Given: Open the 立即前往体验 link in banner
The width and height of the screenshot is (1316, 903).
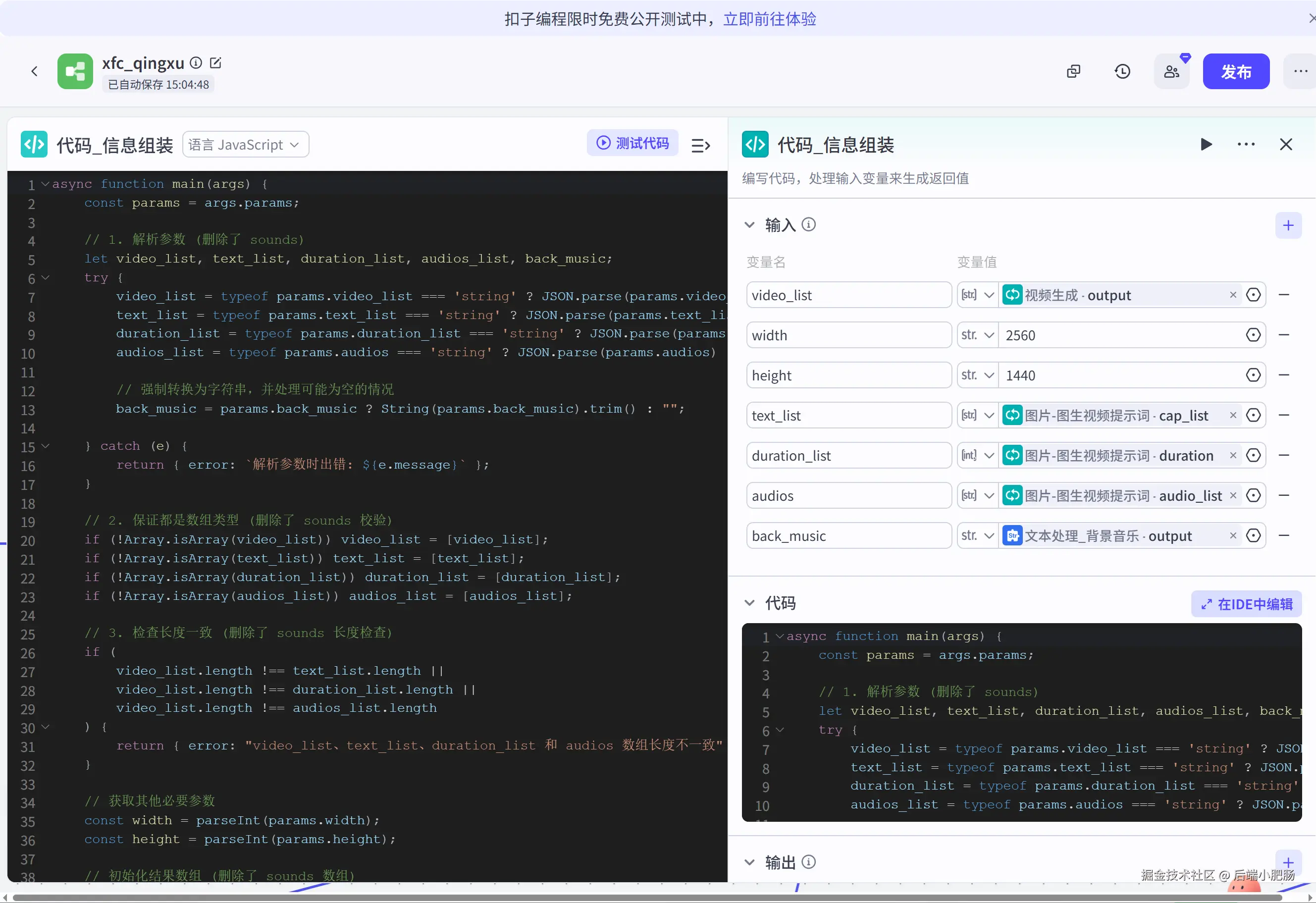Looking at the screenshot, I should click(x=770, y=19).
